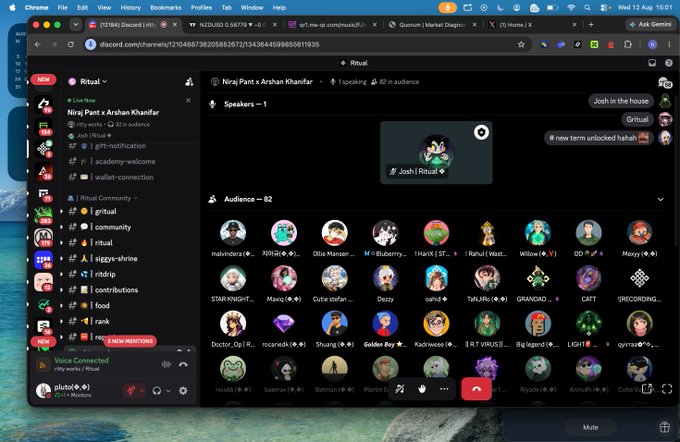Switch to NZDUSD browser tab

point(233,25)
